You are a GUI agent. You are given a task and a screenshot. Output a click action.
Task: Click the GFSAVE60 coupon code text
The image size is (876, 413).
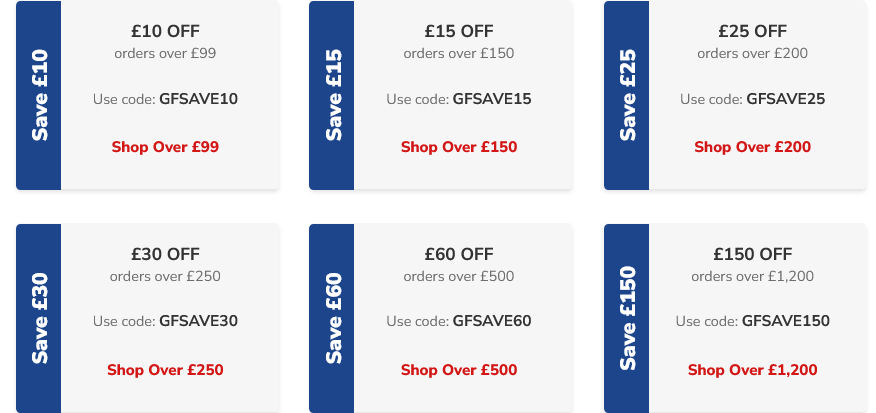(x=492, y=321)
